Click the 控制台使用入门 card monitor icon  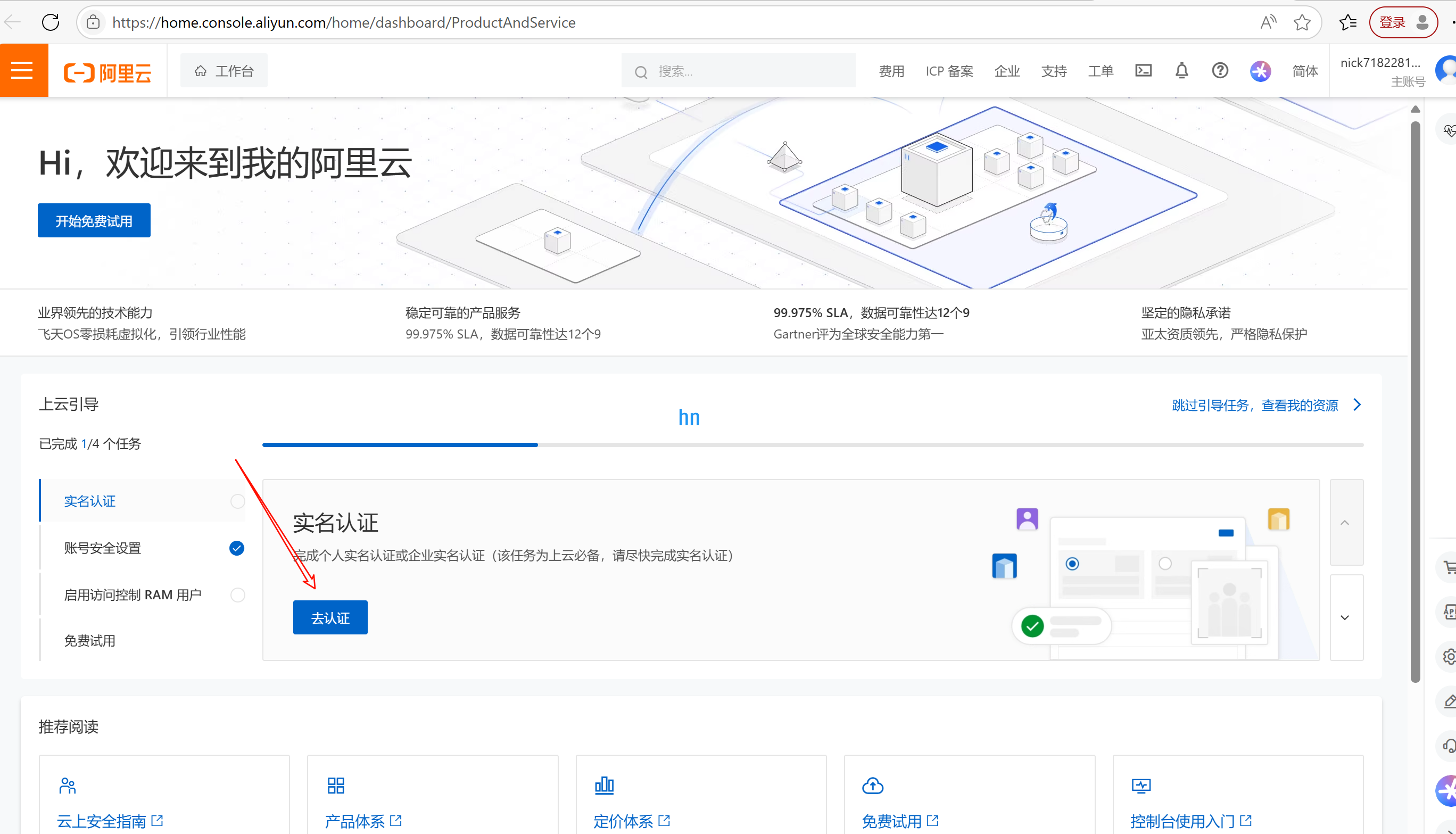[1141, 786]
